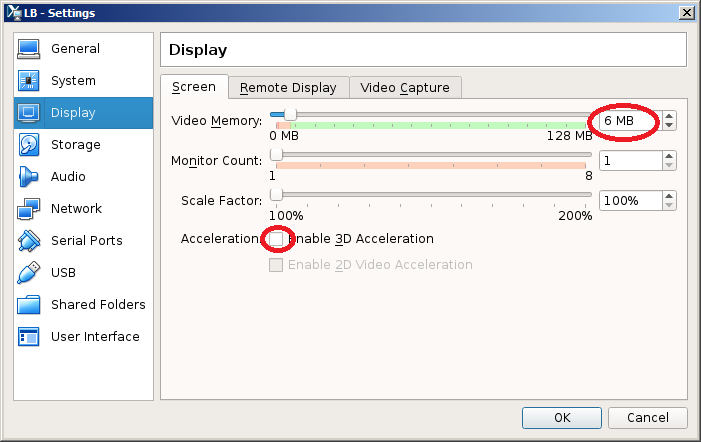
Task: Select Storage label in category list
Action: (76, 145)
